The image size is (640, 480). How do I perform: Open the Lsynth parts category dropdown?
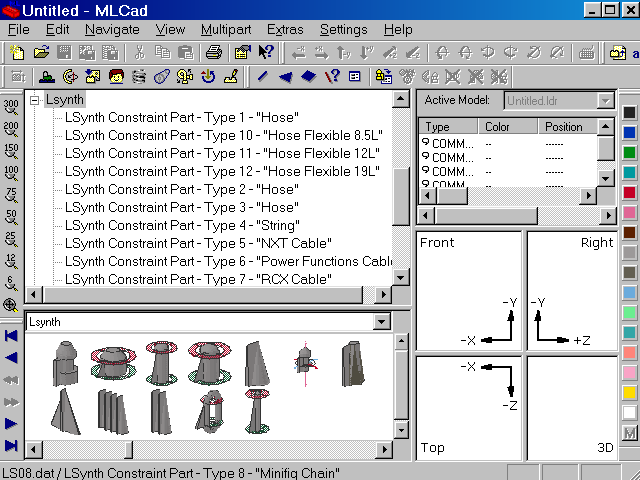click(381, 322)
